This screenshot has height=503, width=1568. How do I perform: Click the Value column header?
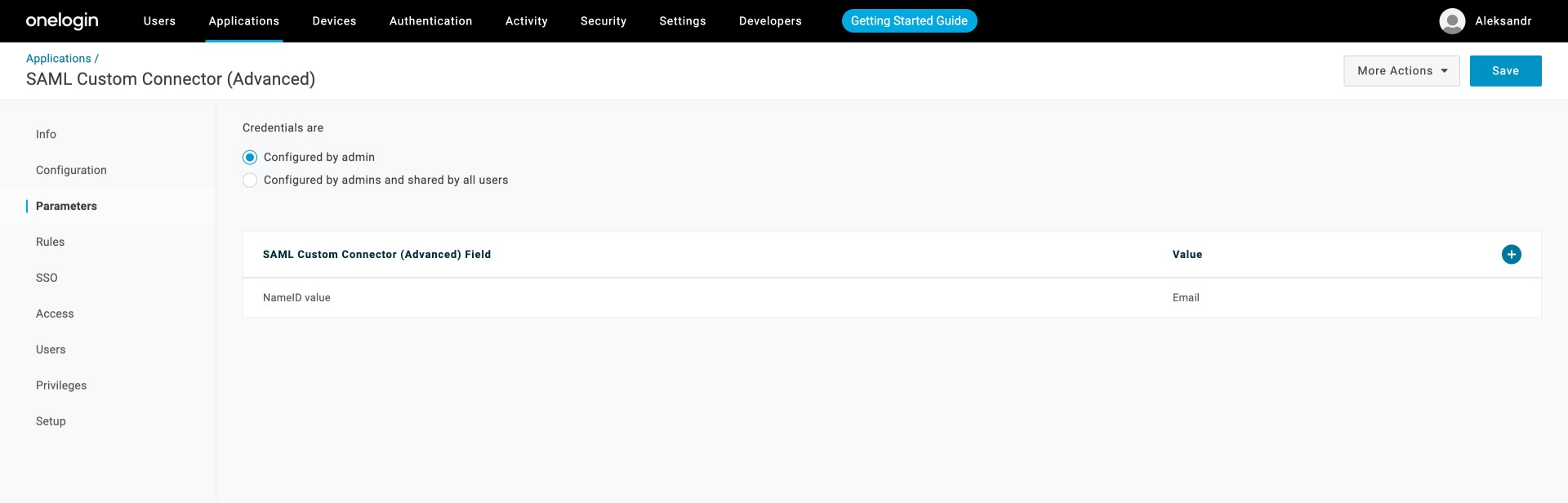[1187, 255]
